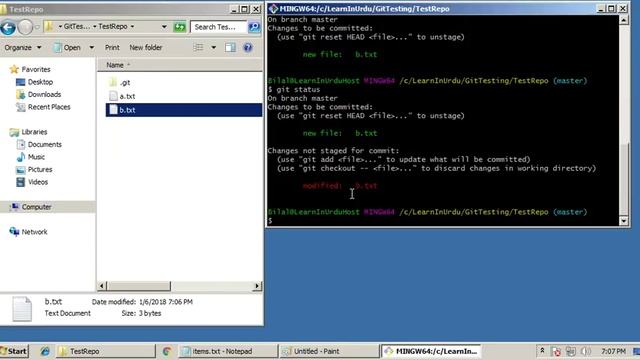This screenshot has width=640, height=360.
Task: Open Explorer help question mark icon
Action: point(247,47)
